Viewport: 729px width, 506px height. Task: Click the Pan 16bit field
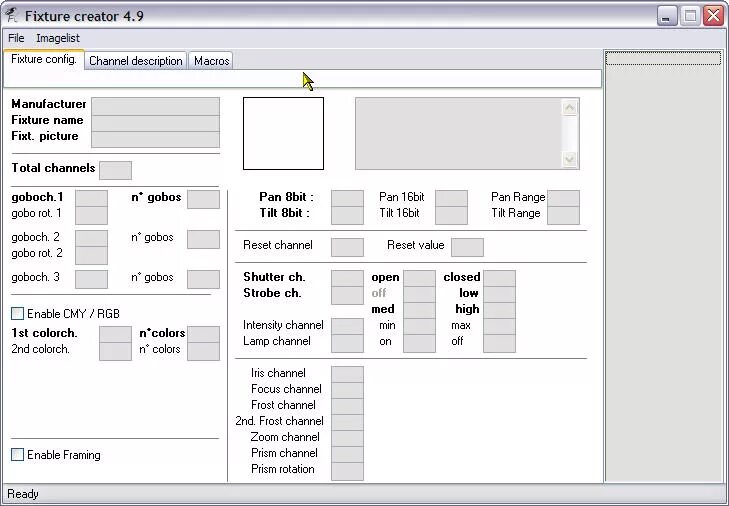pyautogui.click(x=451, y=199)
